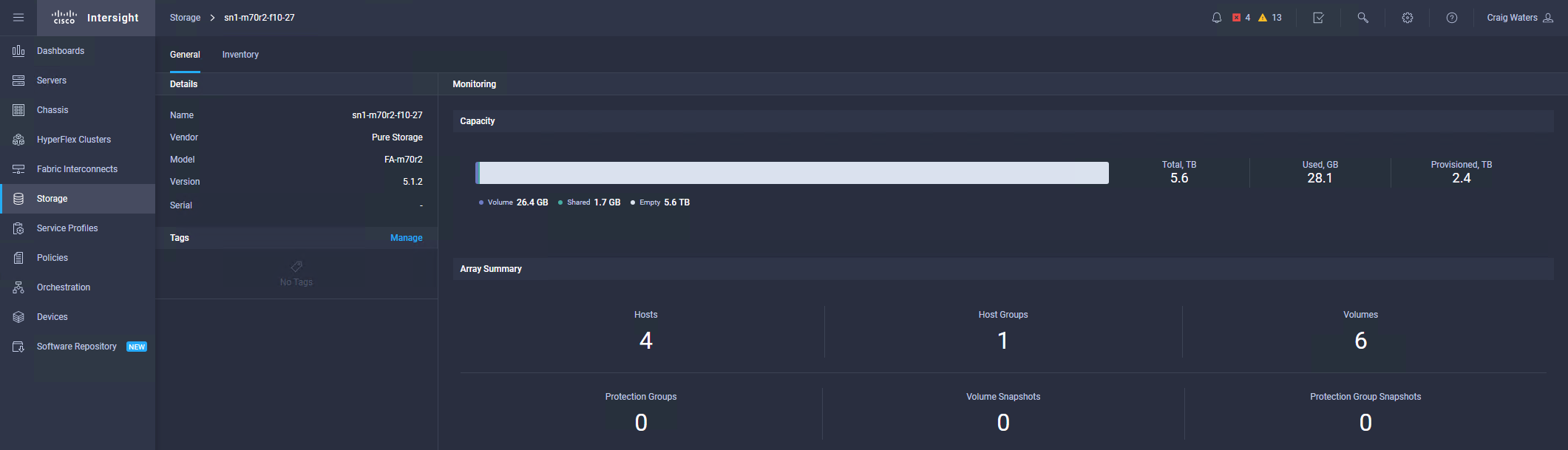Click the Volumes count of 6

click(1360, 341)
